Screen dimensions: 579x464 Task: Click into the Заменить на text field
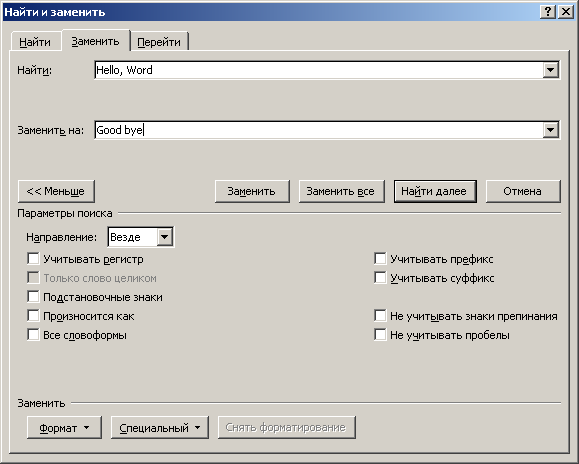(319, 130)
